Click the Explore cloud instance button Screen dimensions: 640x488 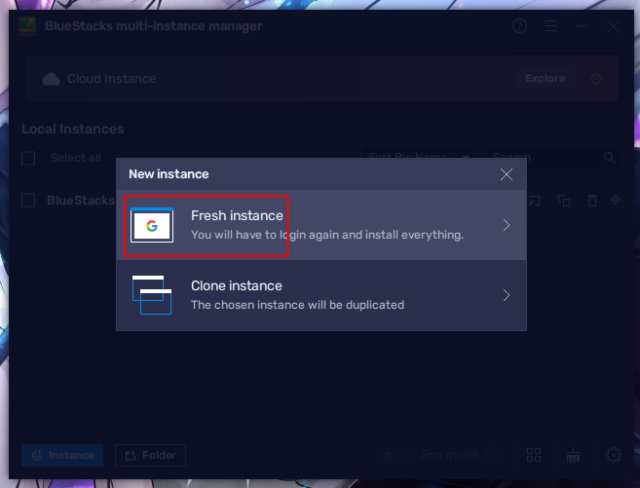(545, 79)
